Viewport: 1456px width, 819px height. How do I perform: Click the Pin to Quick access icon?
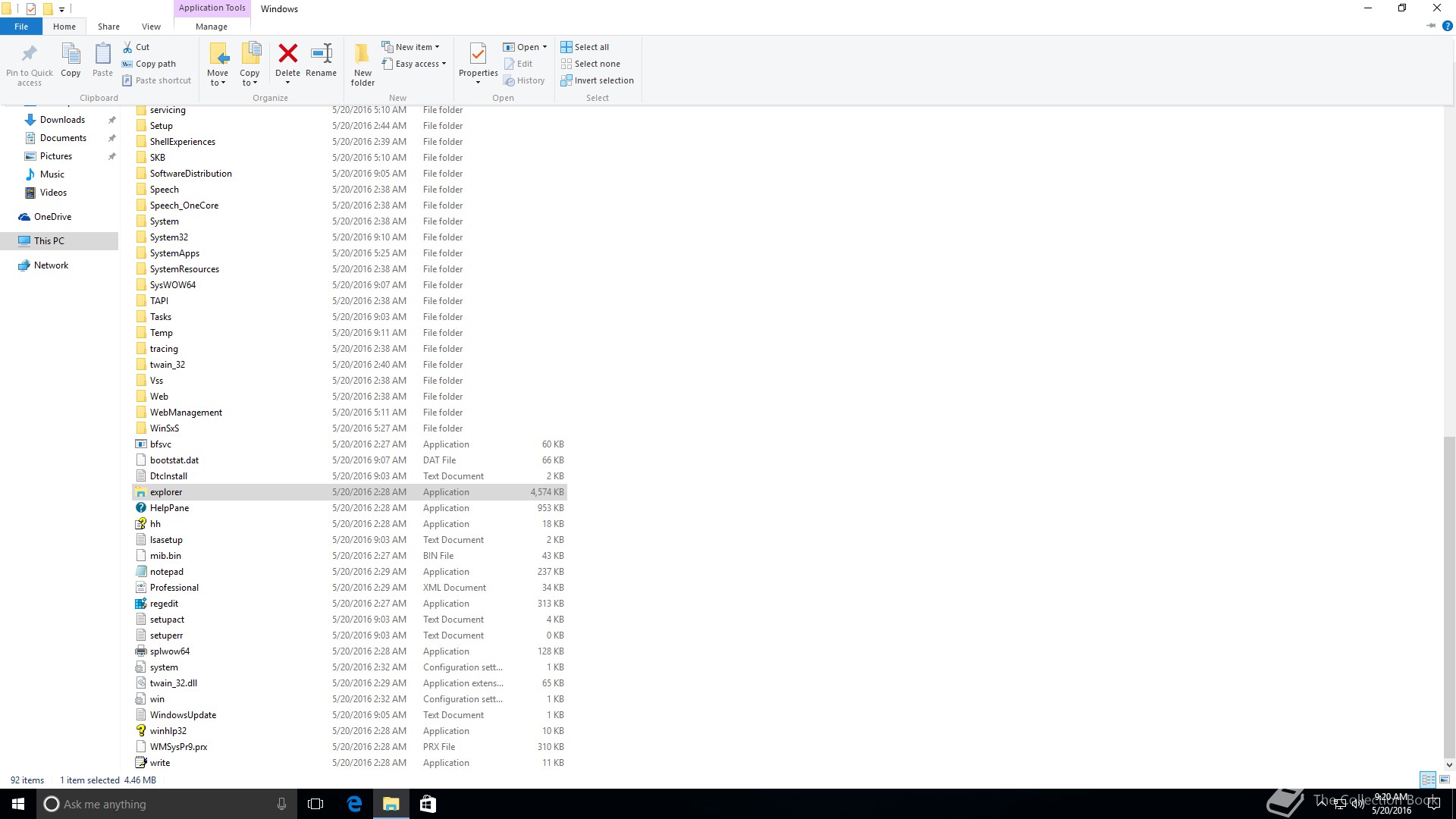tap(29, 54)
